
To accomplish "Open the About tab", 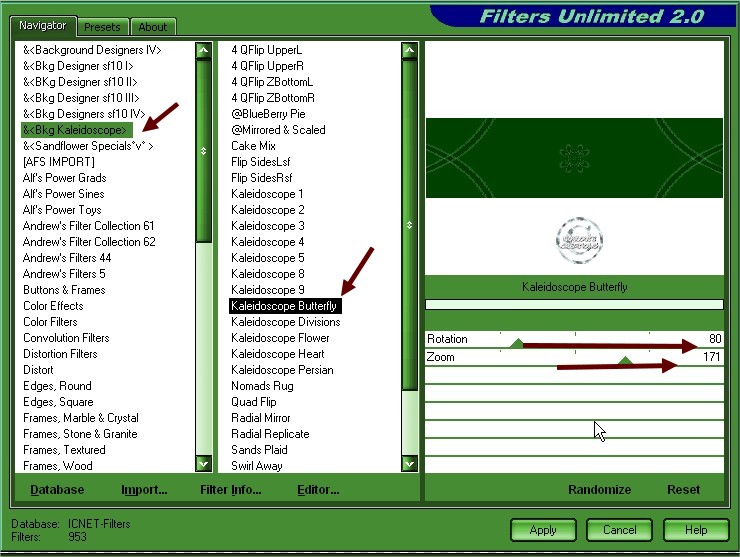I will coord(152,27).
